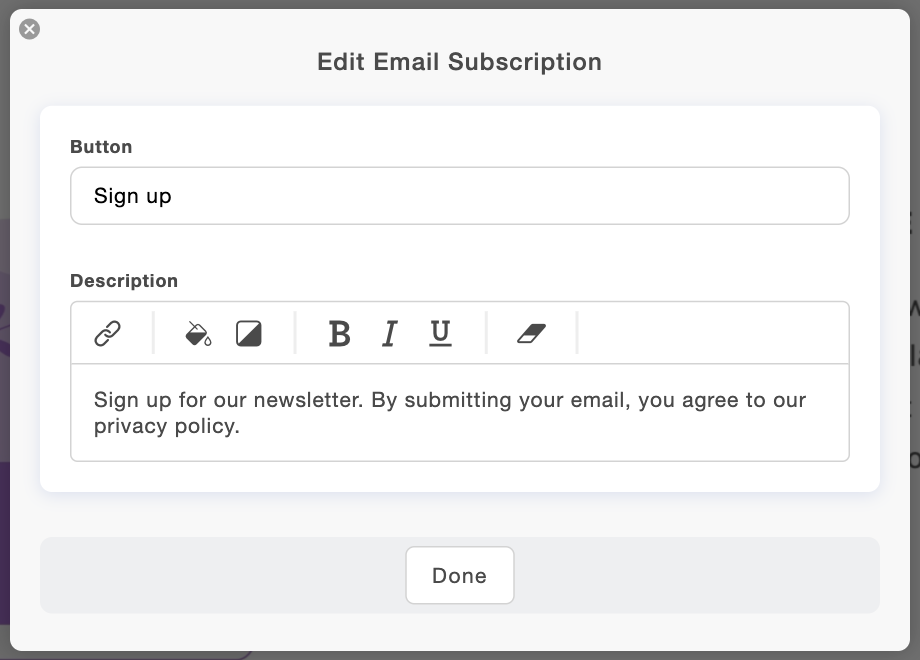Toggle bold formatting in Description toolbar
Viewport: 920px width, 660px height.
(x=339, y=333)
